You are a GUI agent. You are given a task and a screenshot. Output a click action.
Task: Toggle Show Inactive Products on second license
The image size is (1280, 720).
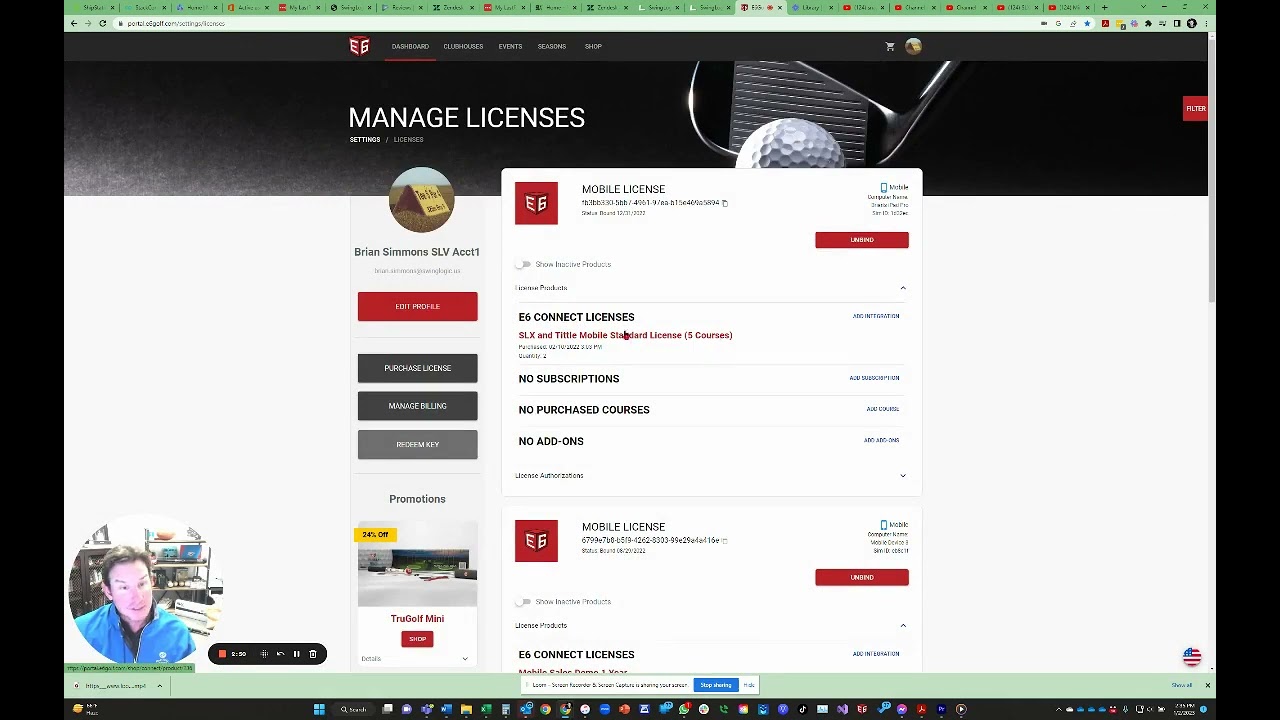(x=523, y=602)
